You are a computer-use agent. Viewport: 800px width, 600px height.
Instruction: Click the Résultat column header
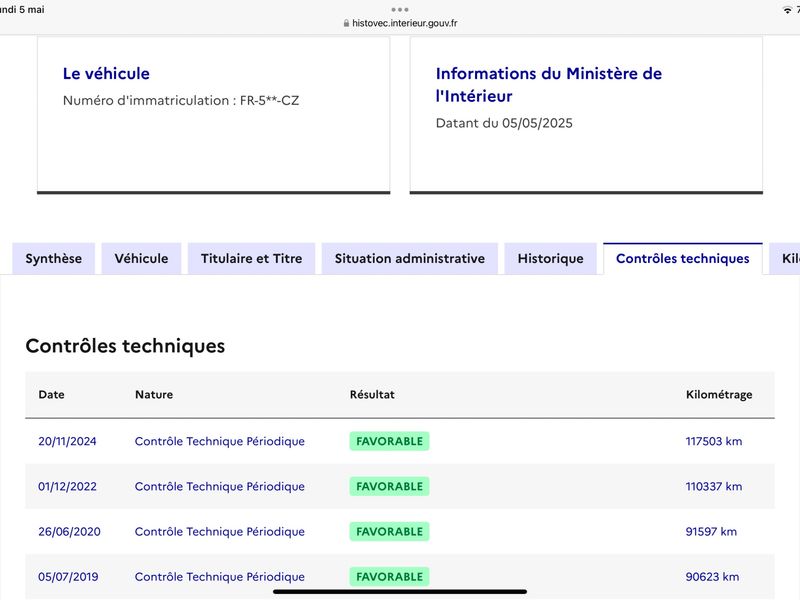pyautogui.click(x=372, y=394)
